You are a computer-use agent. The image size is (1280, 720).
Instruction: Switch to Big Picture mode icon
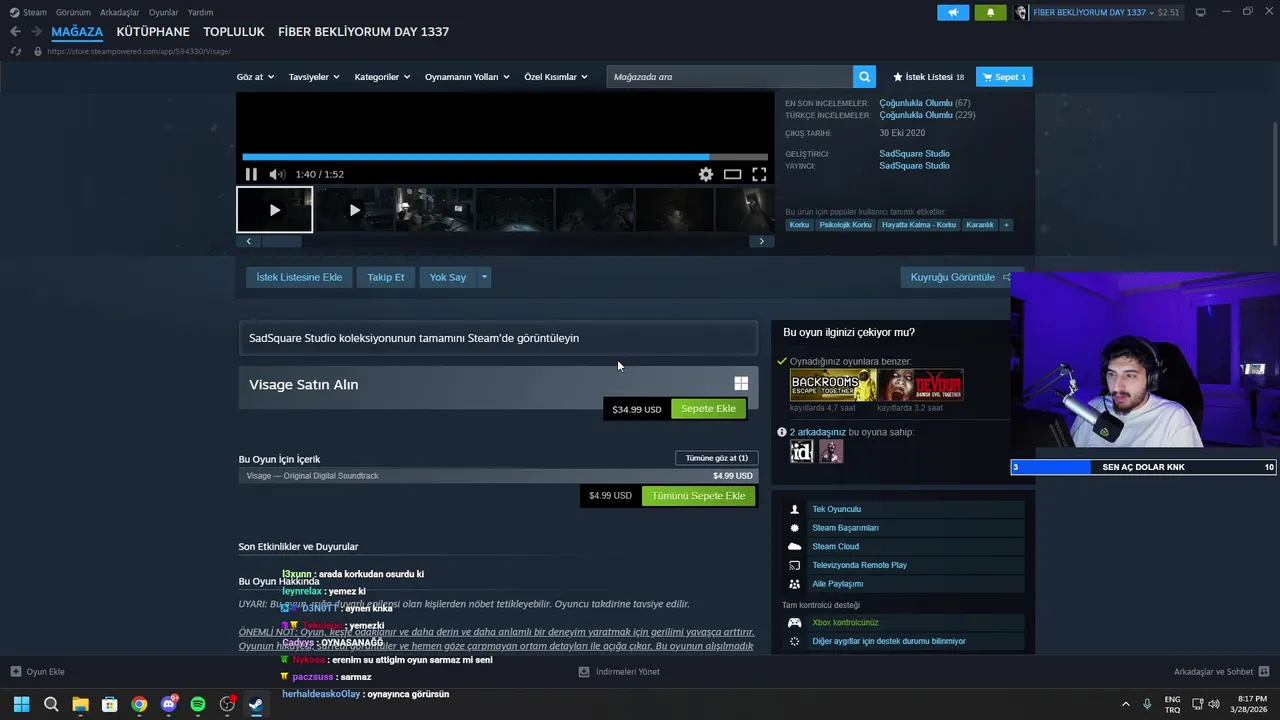1200,12
